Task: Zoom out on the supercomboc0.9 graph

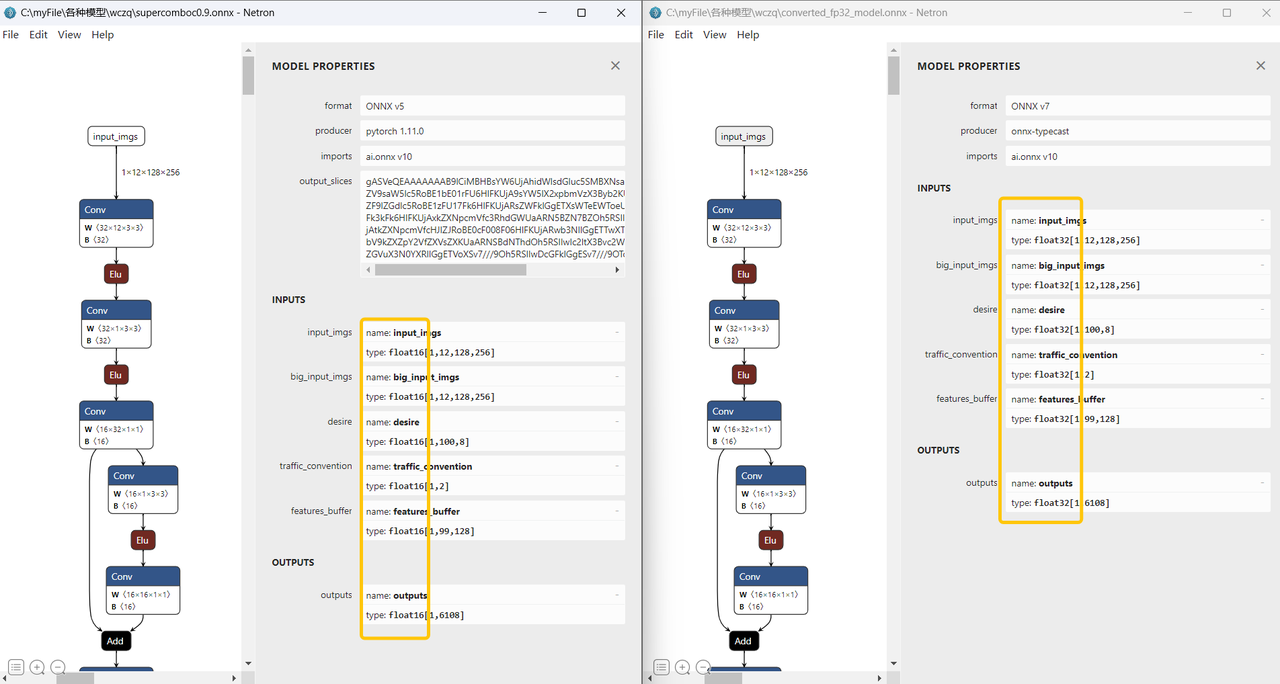Action: point(58,667)
